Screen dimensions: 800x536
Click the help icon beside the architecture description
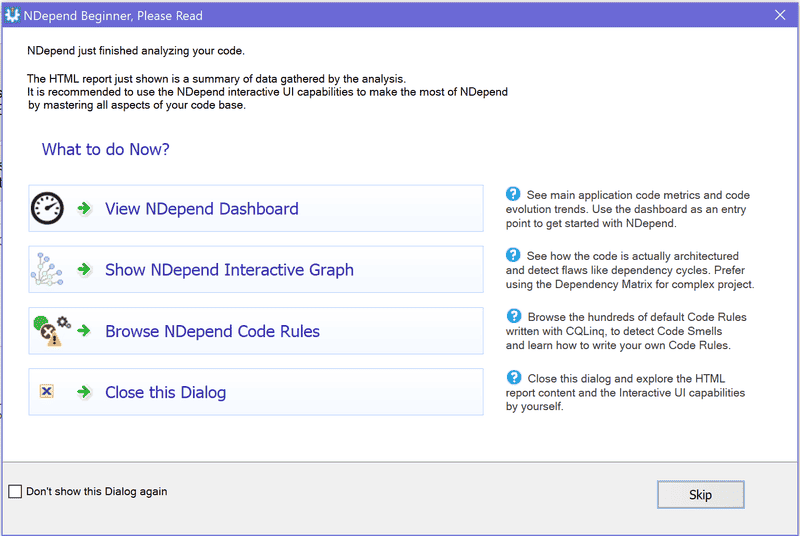(x=513, y=255)
